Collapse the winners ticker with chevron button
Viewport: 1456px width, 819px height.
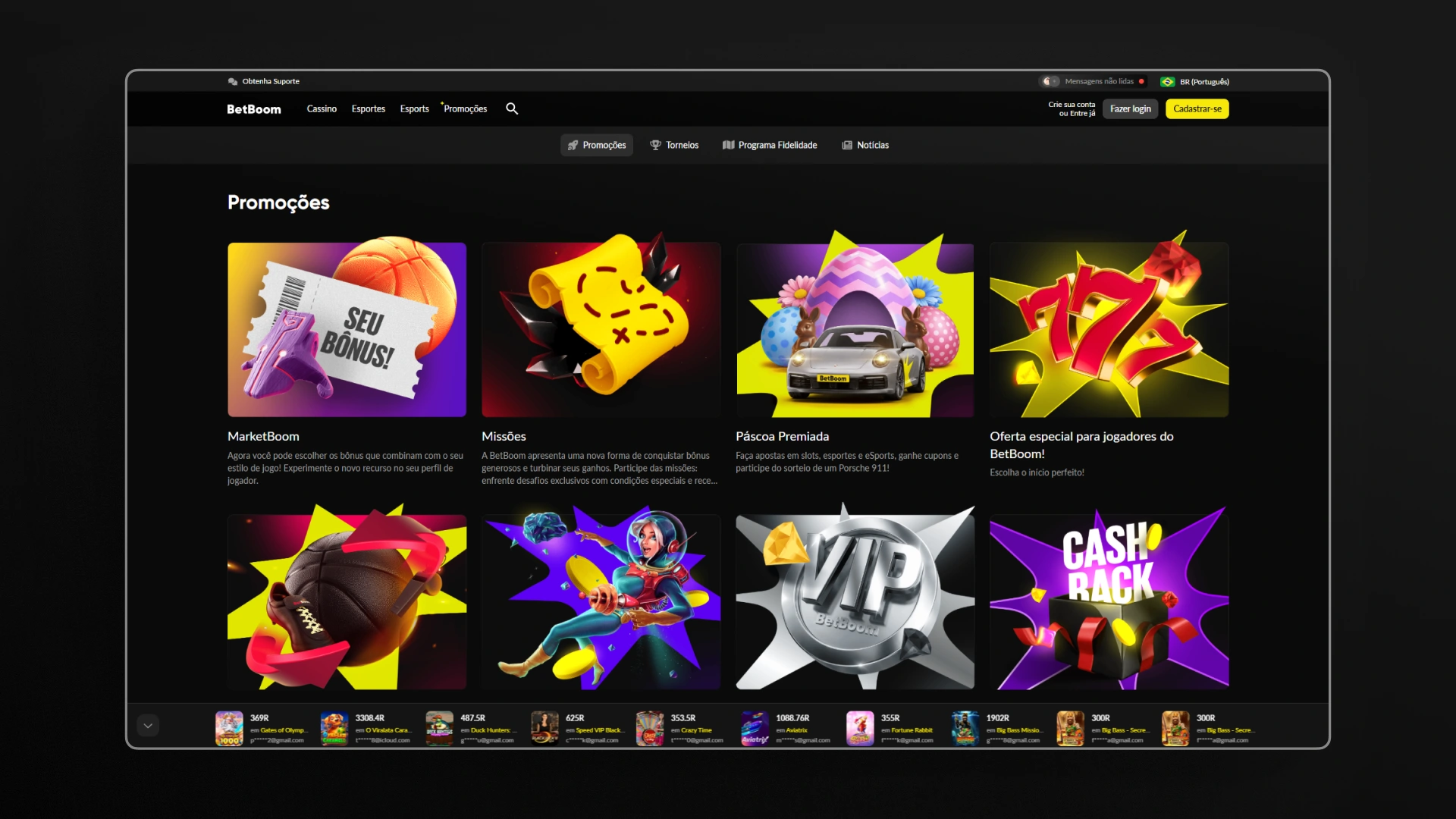coord(148,726)
